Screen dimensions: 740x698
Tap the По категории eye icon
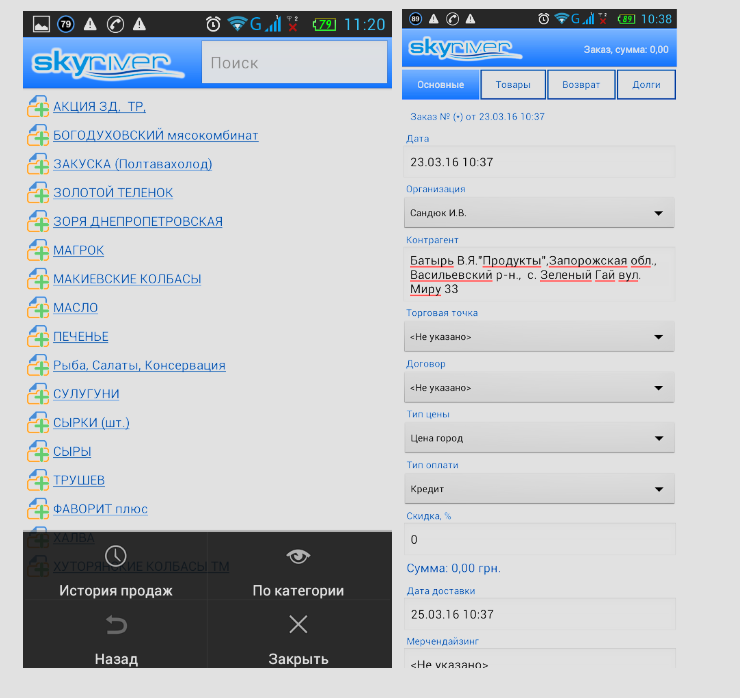(298, 556)
